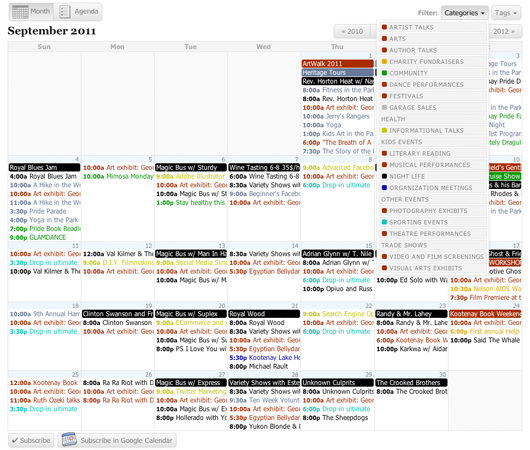Open Royal Blues Jam all-day event
This screenshot has width=530, height=450.
tap(44, 167)
